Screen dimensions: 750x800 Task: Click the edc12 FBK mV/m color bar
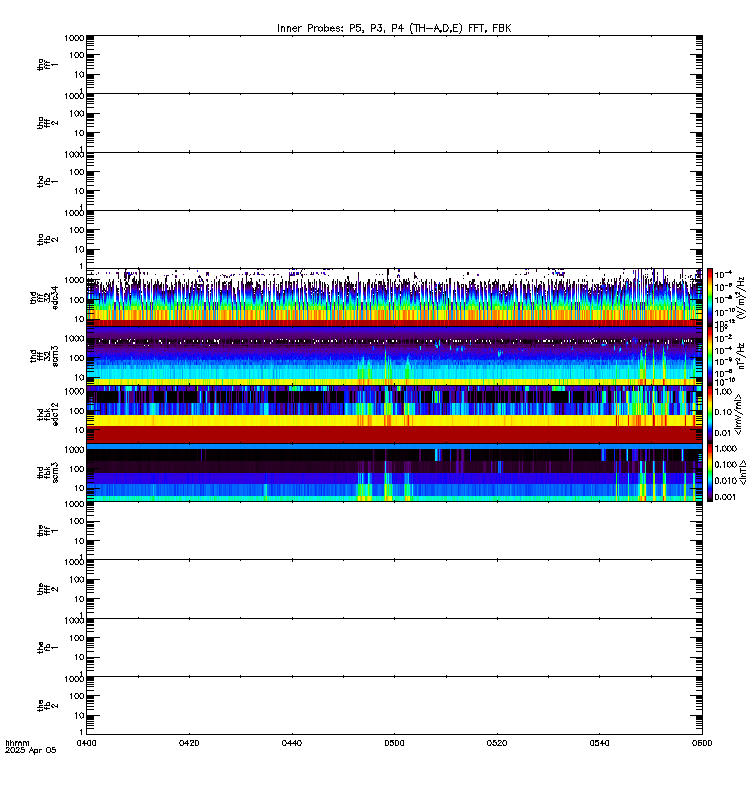(710, 414)
